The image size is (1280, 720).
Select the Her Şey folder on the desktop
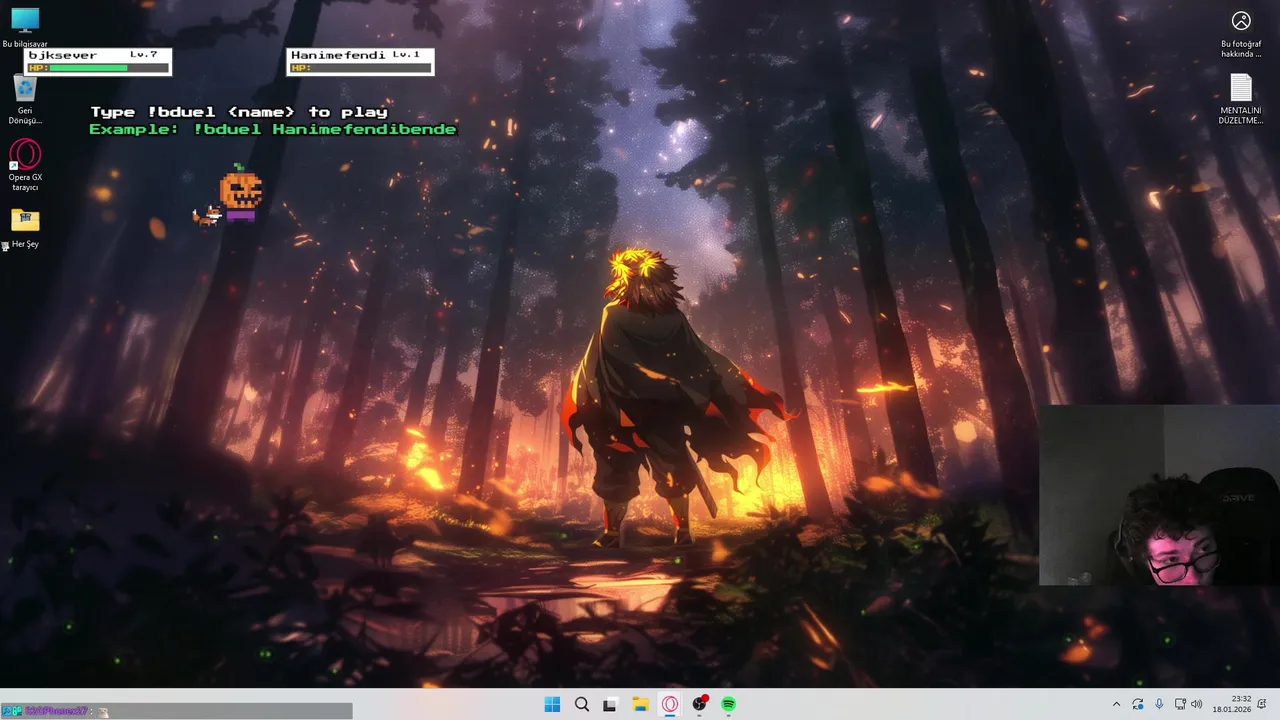pos(25,228)
